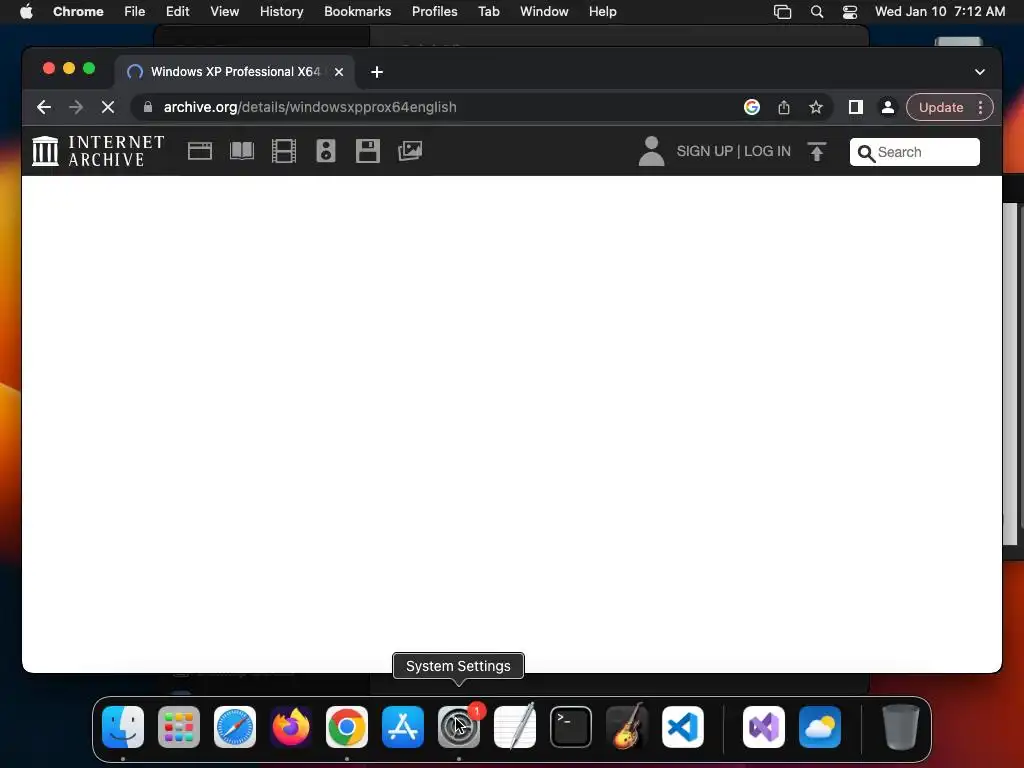
Task: Open the Texts book icon
Action: (242, 151)
